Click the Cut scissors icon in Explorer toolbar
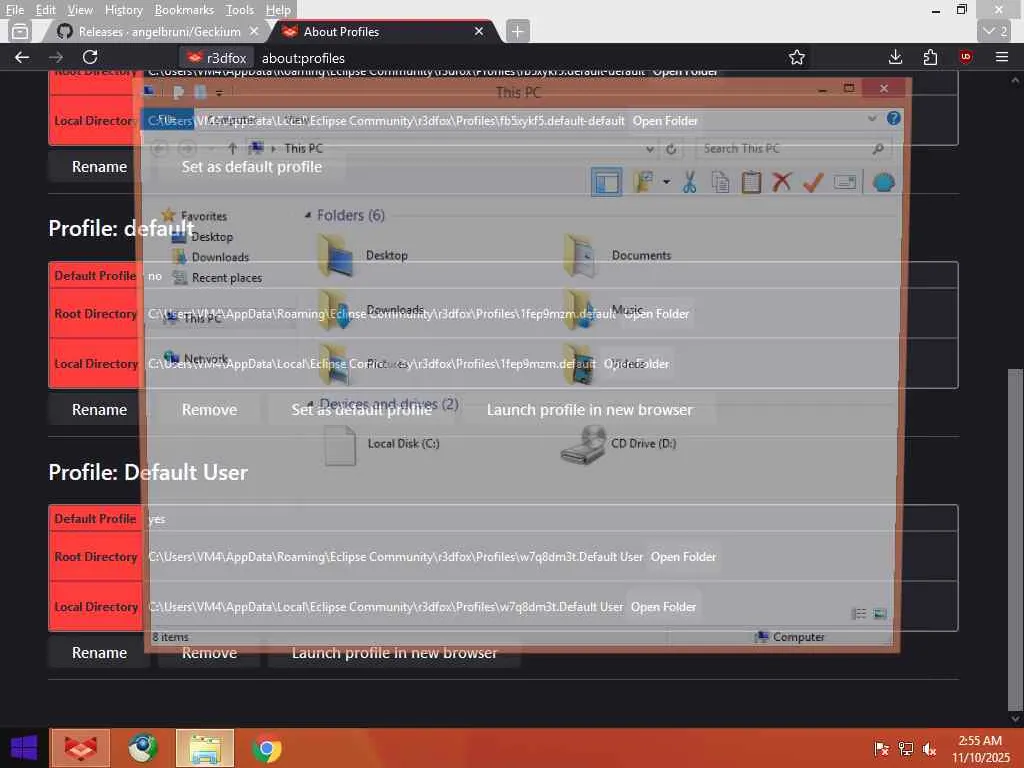 689,182
